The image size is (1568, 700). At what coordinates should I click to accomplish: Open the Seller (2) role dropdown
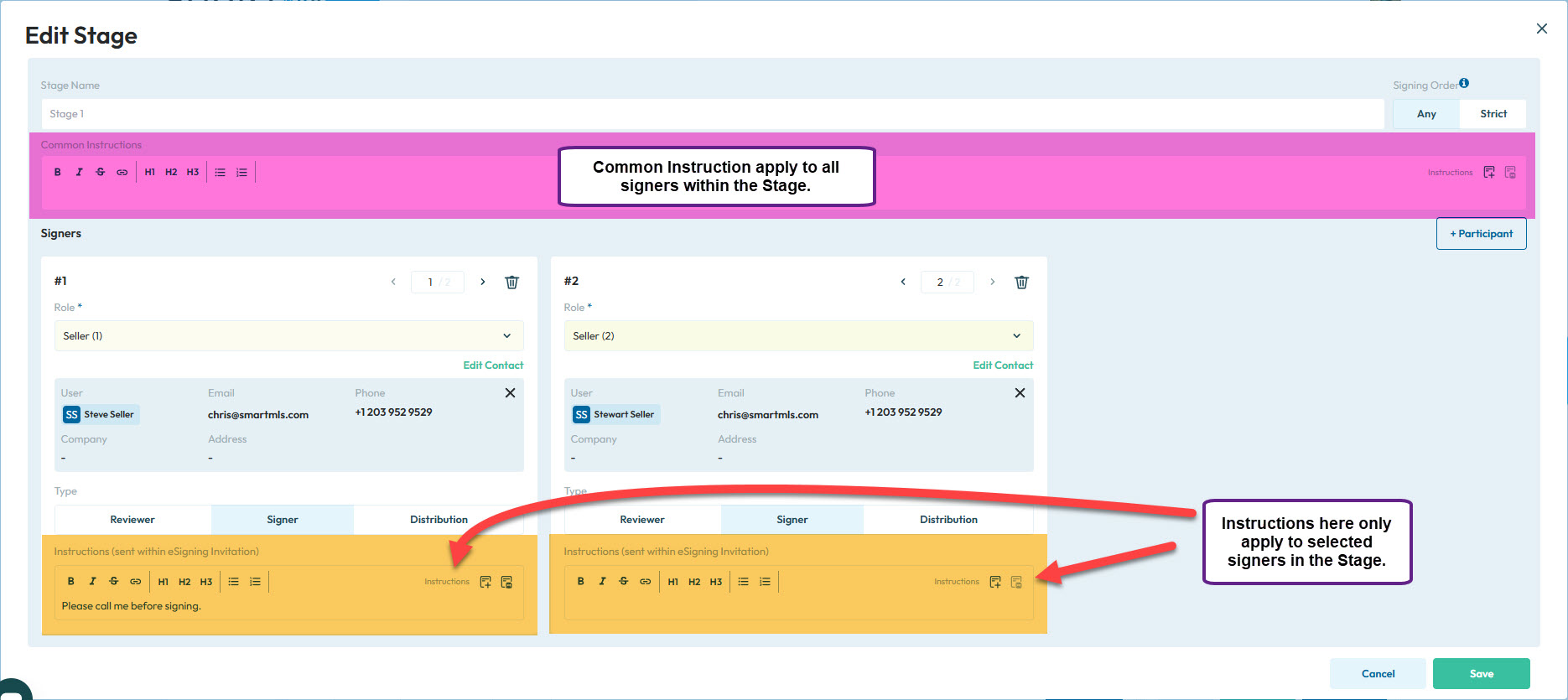pyautogui.click(x=798, y=336)
